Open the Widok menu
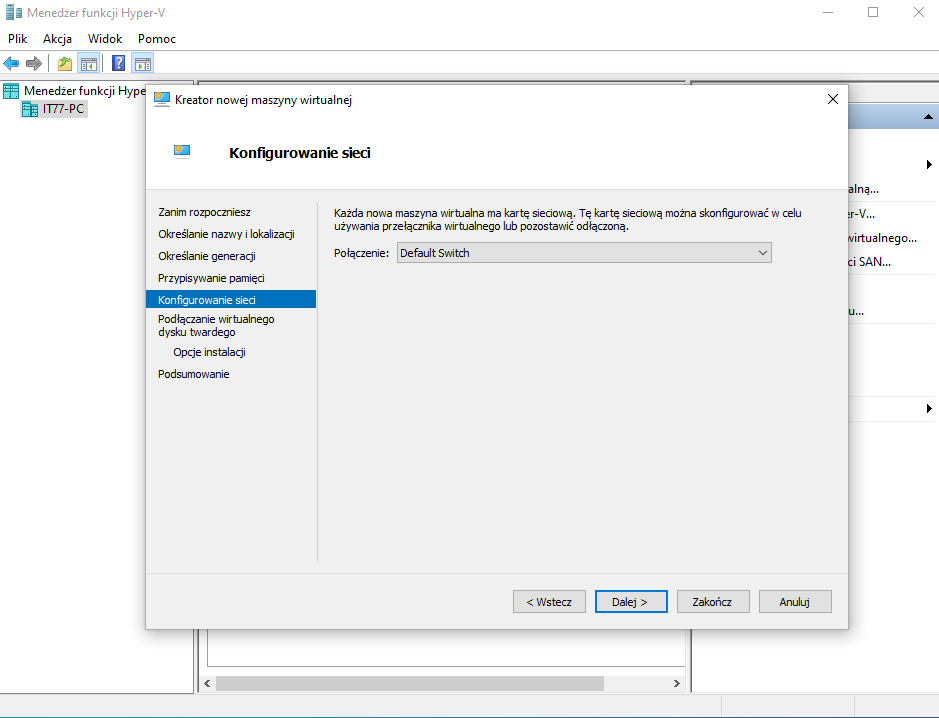Screen dimensions: 939x718 tap(105, 39)
